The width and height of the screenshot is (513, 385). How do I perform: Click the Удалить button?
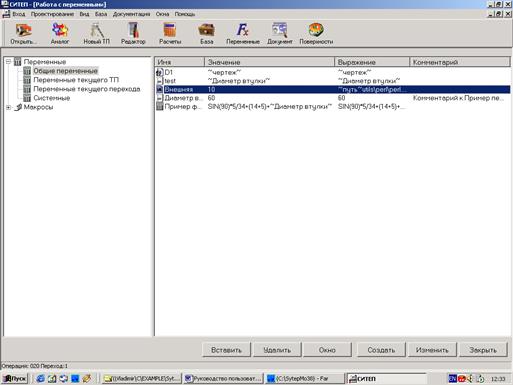pyautogui.click(x=277, y=350)
